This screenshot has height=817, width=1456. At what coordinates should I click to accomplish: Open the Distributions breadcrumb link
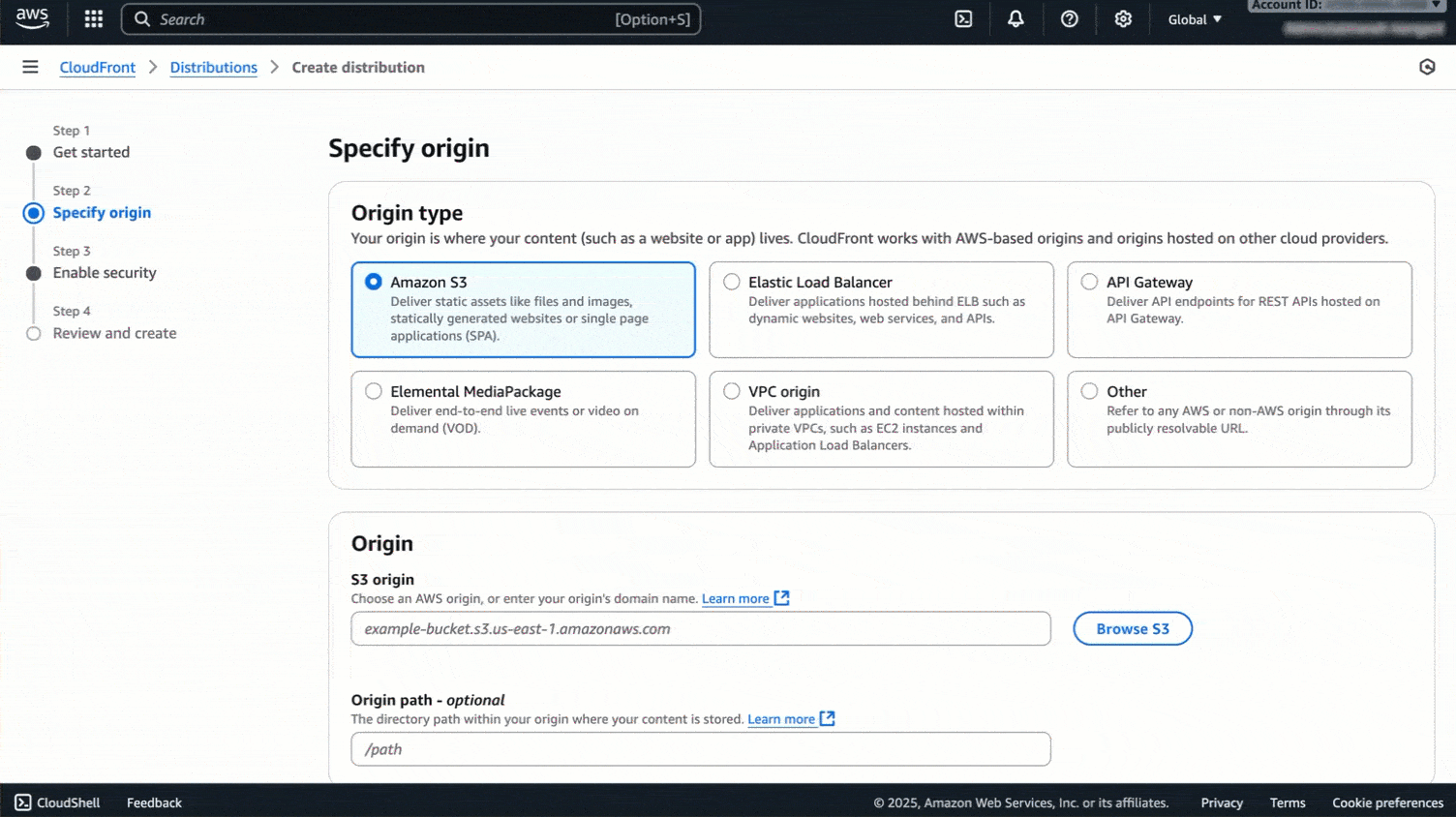[213, 67]
